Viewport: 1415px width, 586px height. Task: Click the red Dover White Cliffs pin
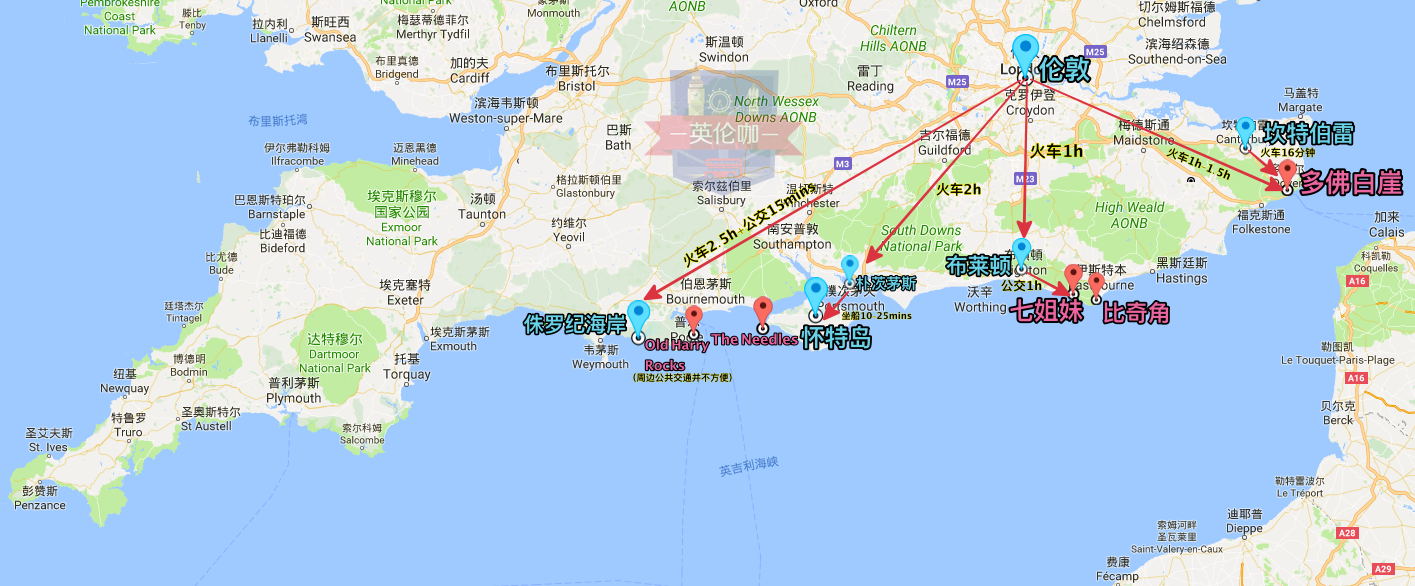coord(1287,171)
